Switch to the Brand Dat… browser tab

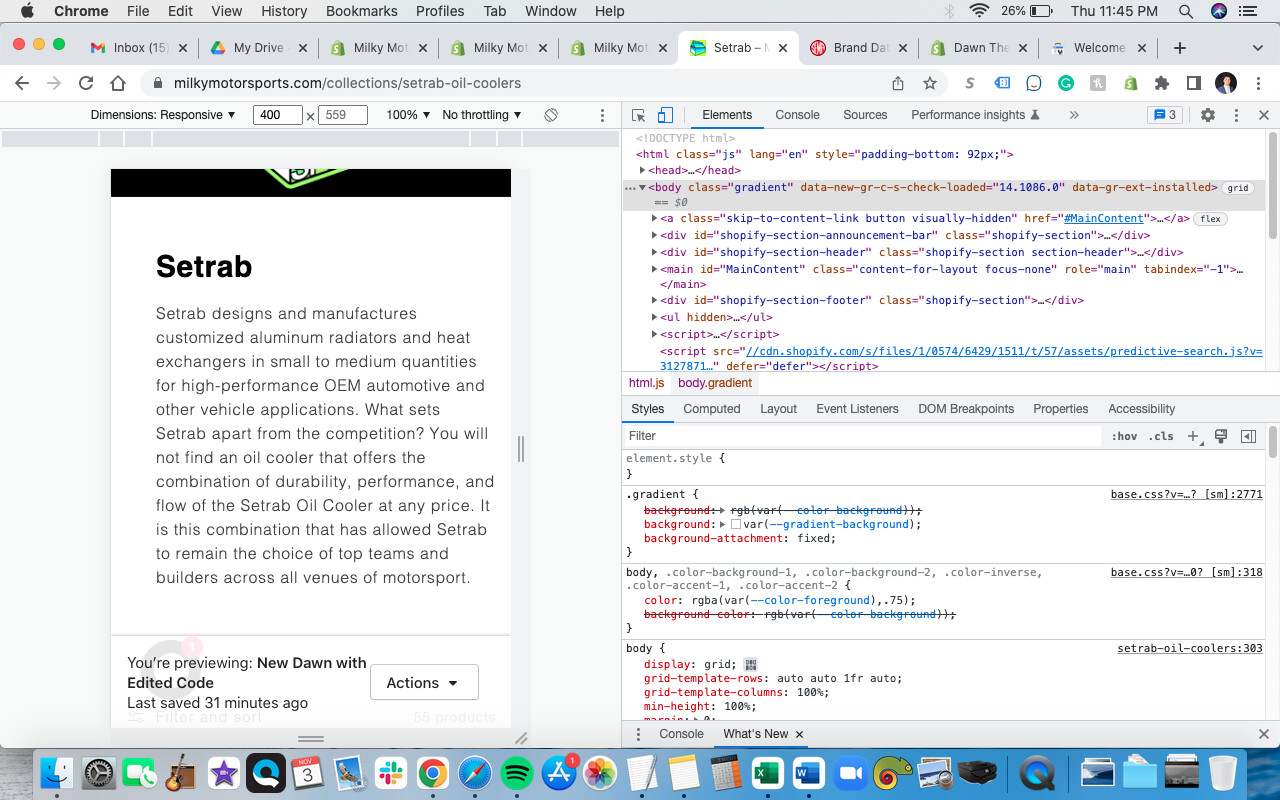[x=859, y=48]
